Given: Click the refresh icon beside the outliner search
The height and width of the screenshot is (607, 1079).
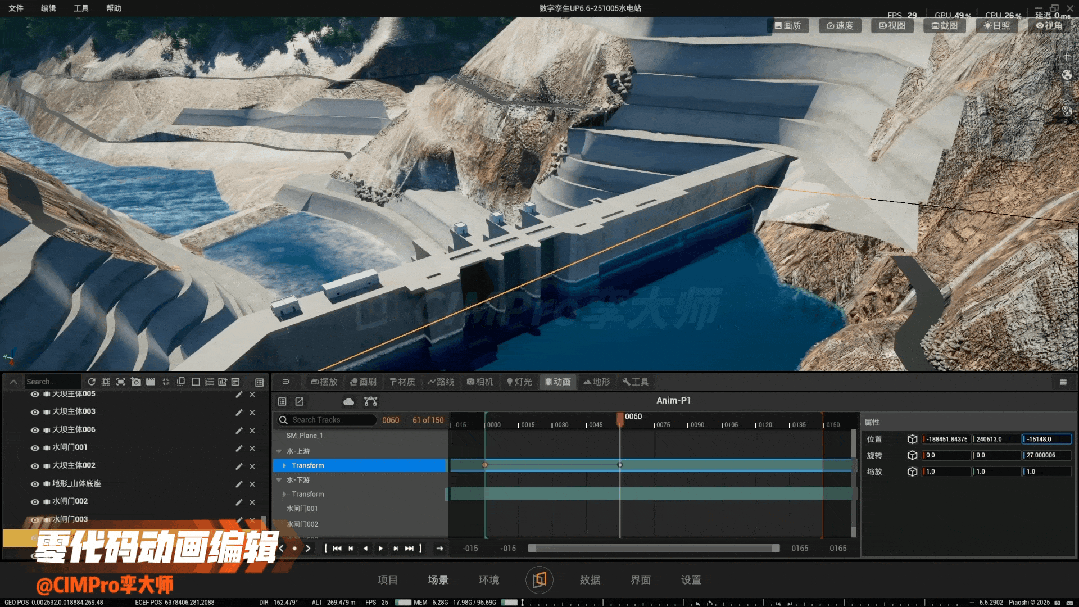Looking at the screenshot, I should (x=92, y=381).
